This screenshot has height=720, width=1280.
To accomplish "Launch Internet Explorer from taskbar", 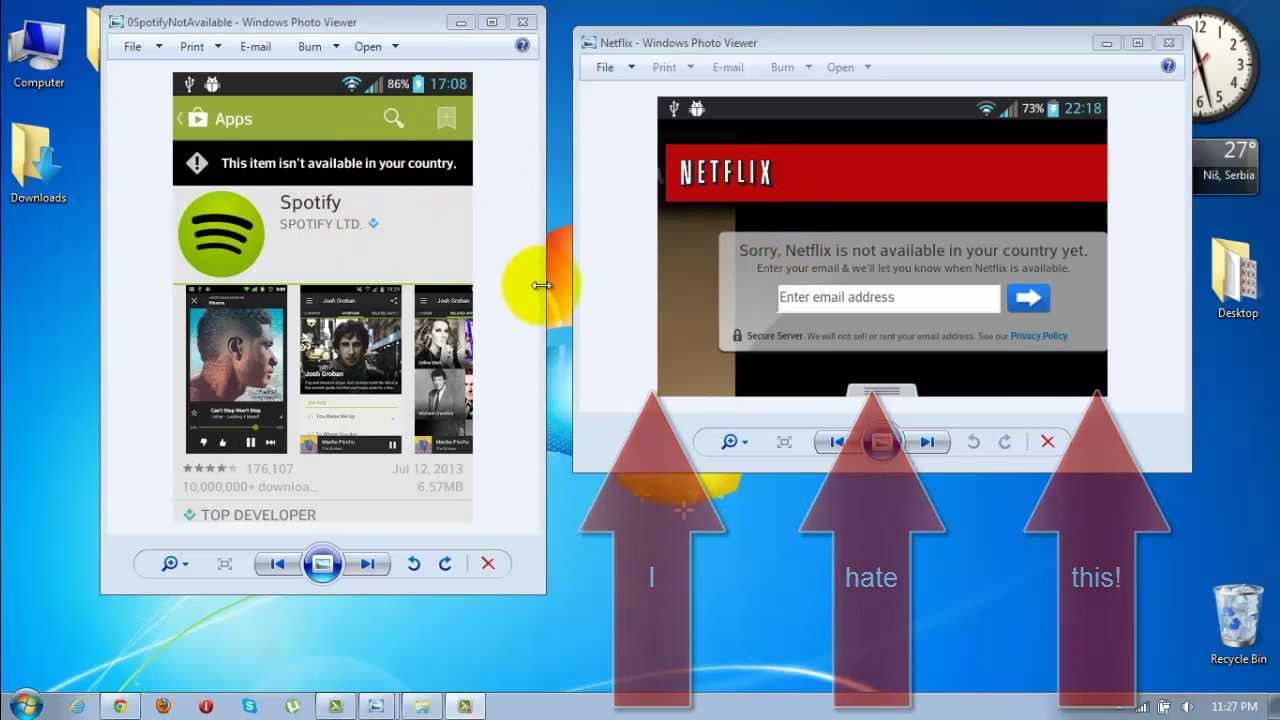I will coord(77,706).
